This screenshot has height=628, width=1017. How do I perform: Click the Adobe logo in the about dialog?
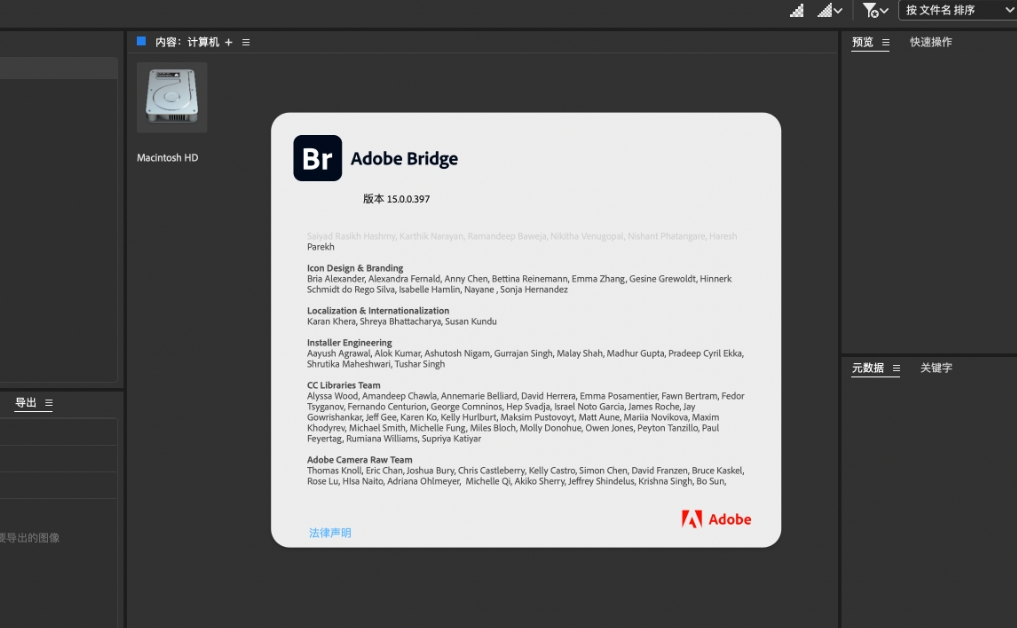(x=716, y=519)
